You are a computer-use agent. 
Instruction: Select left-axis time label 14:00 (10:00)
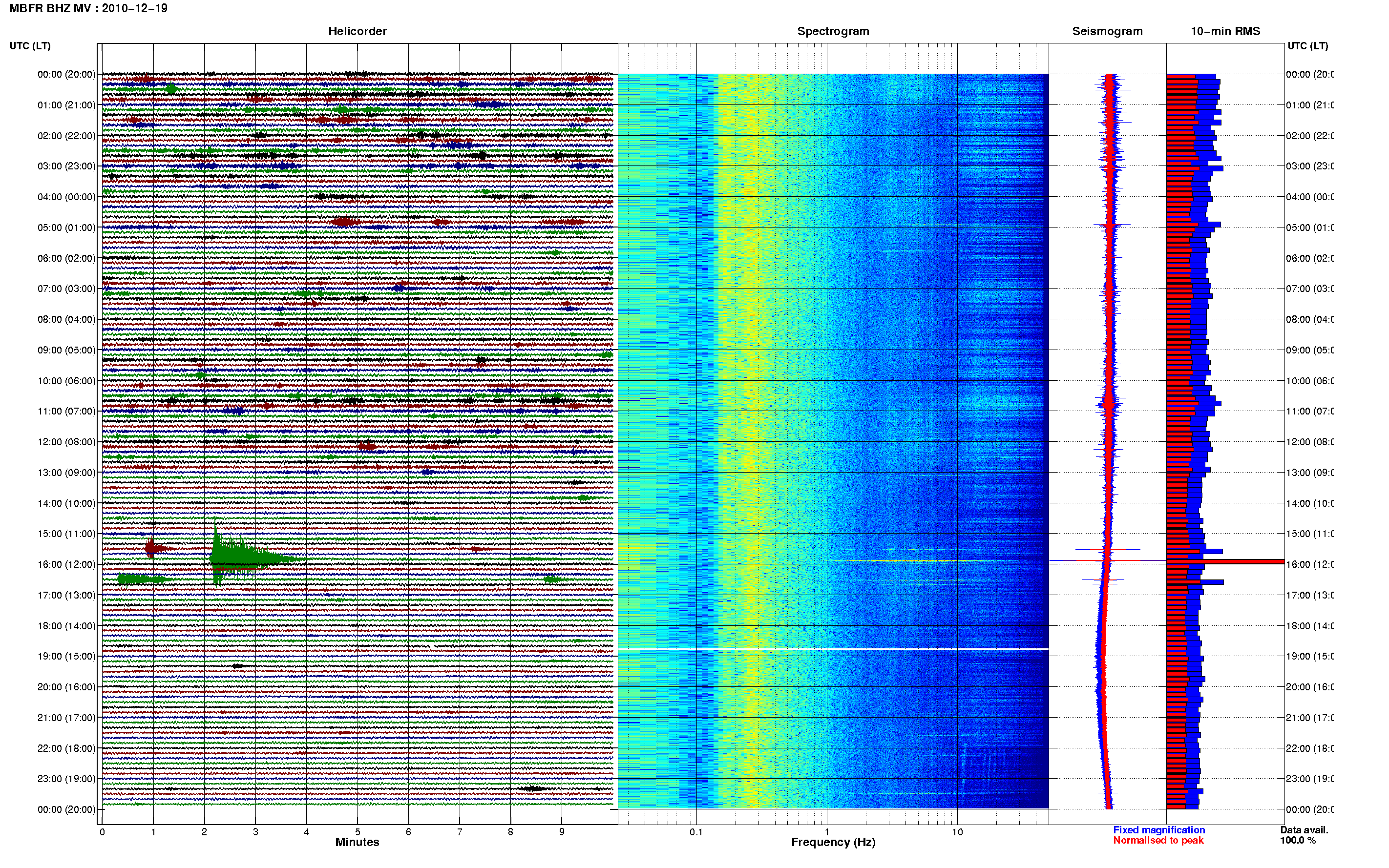(x=66, y=503)
